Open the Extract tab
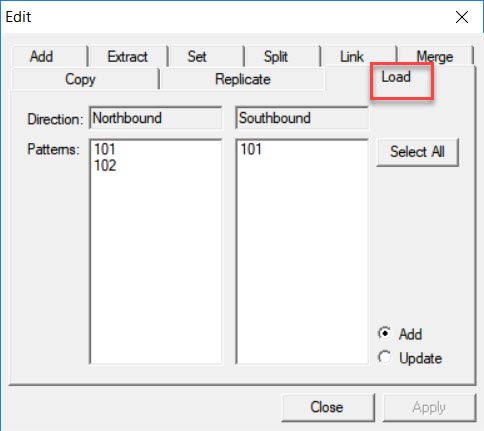This screenshot has height=431, width=484. [128, 57]
